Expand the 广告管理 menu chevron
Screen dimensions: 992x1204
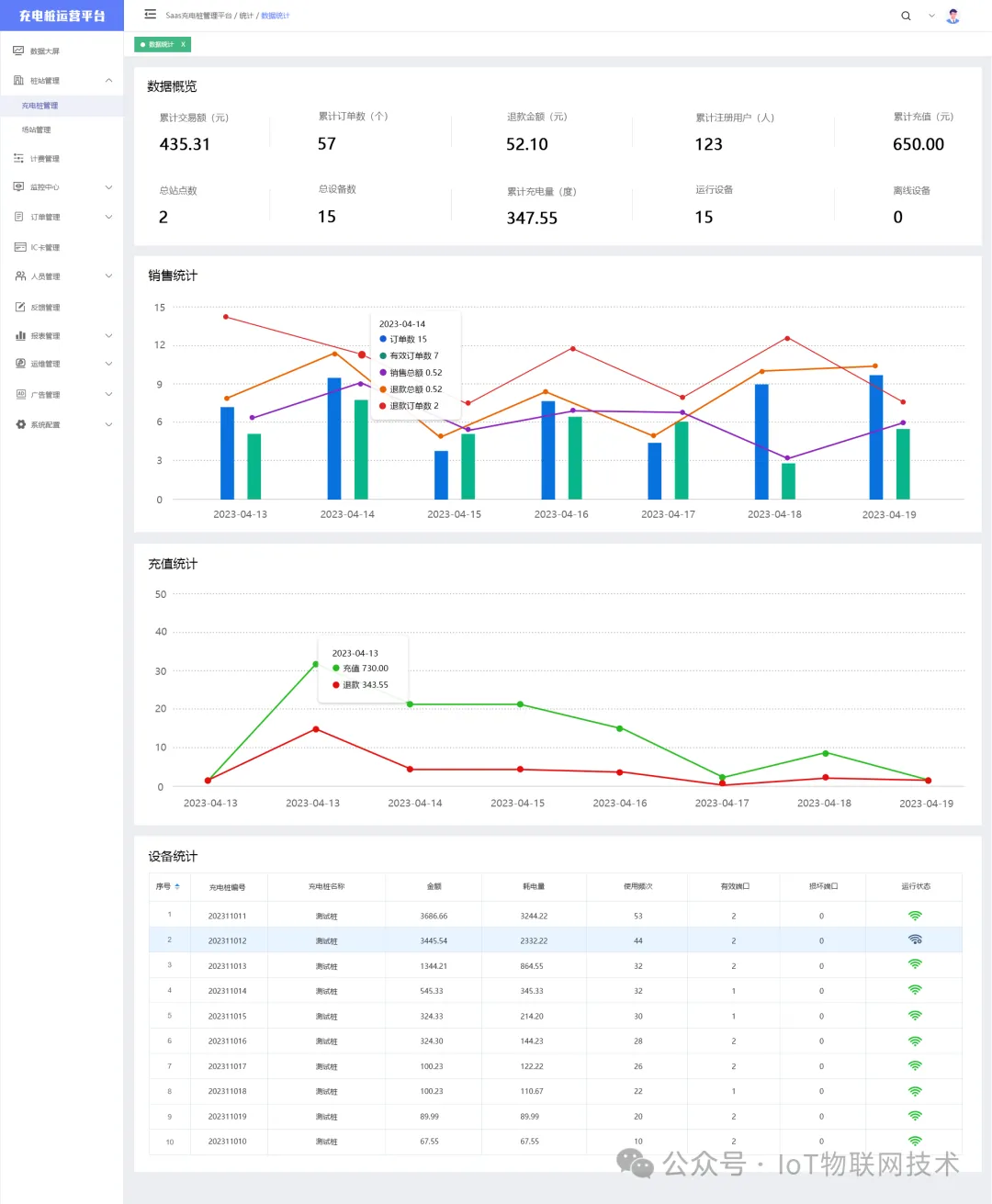tap(108, 394)
